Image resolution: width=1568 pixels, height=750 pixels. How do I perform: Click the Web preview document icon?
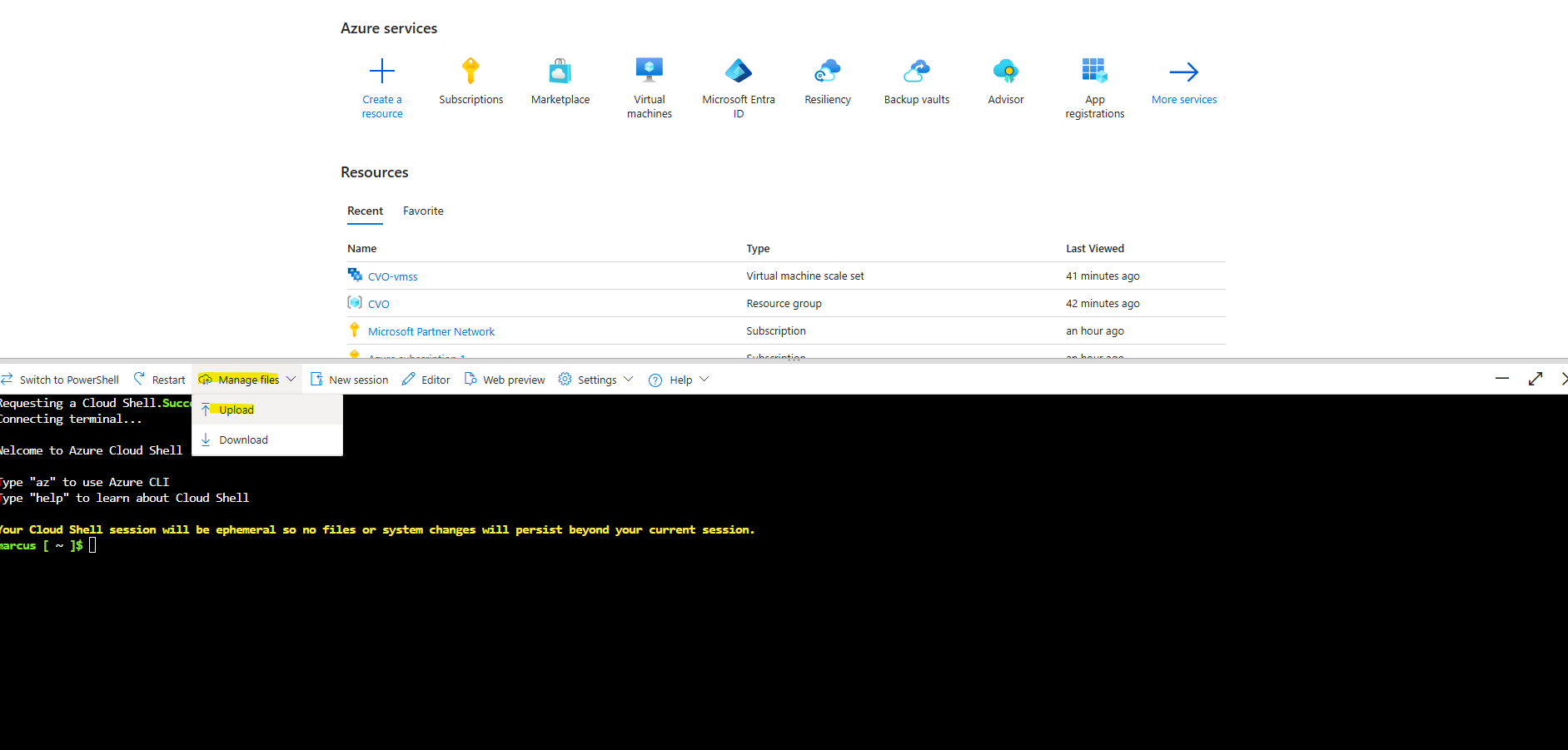click(x=470, y=379)
